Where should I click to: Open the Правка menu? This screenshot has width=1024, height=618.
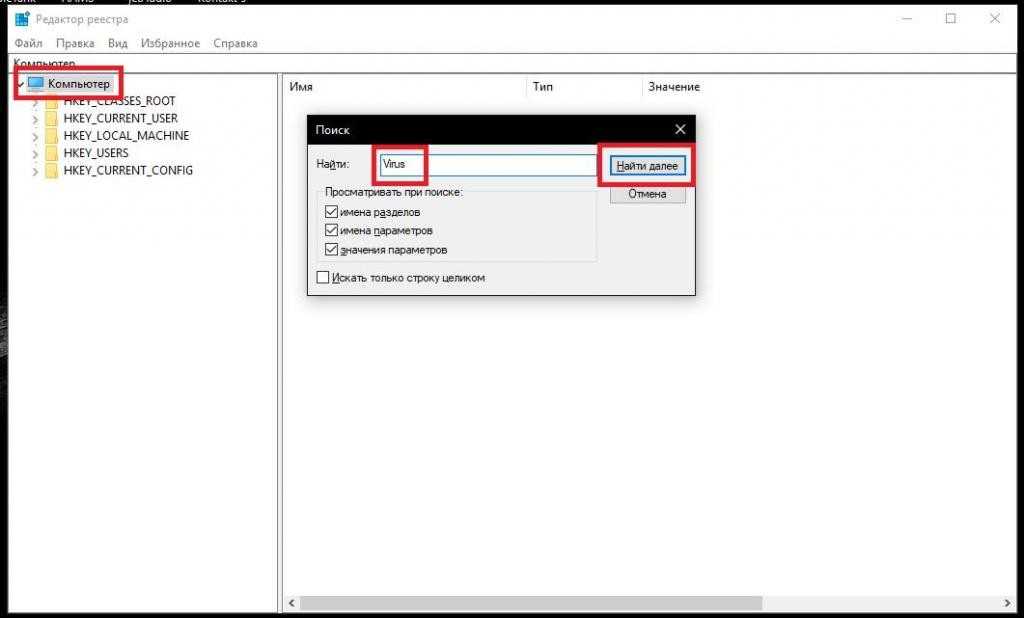coord(75,43)
